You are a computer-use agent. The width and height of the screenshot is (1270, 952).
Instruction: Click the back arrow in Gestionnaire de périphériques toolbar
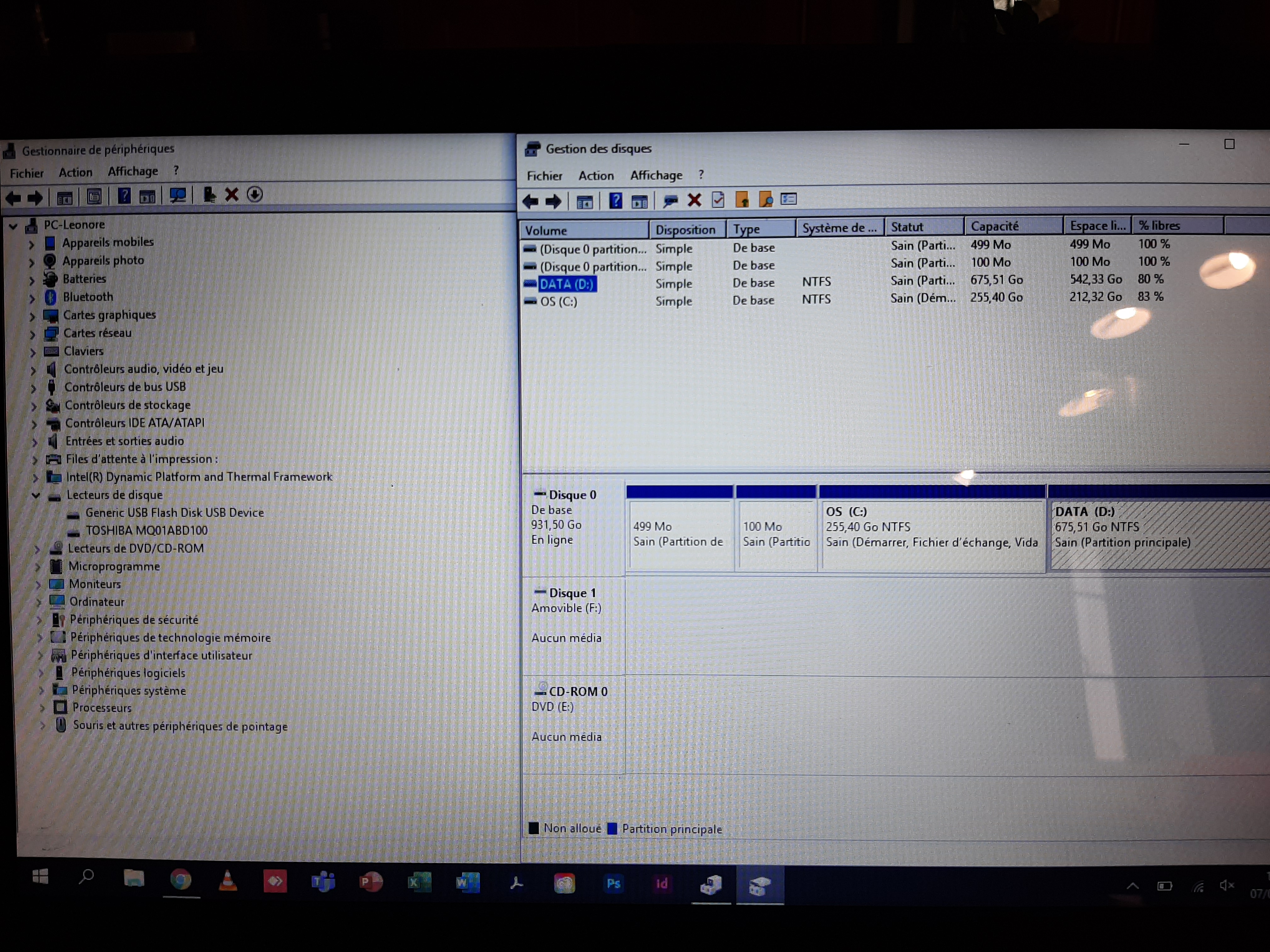coord(13,198)
